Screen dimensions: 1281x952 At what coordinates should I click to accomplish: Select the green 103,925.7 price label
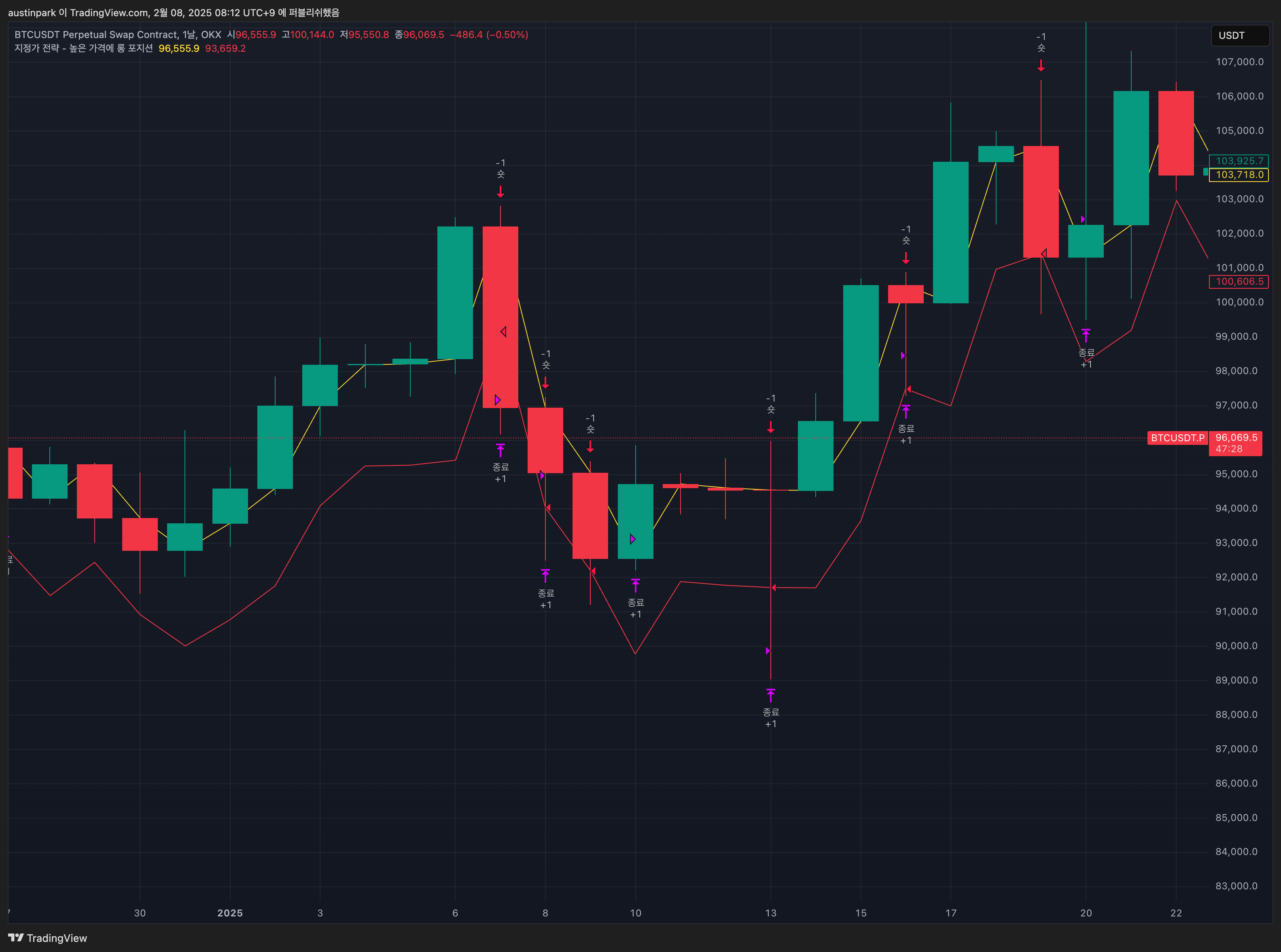[1239, 161]
